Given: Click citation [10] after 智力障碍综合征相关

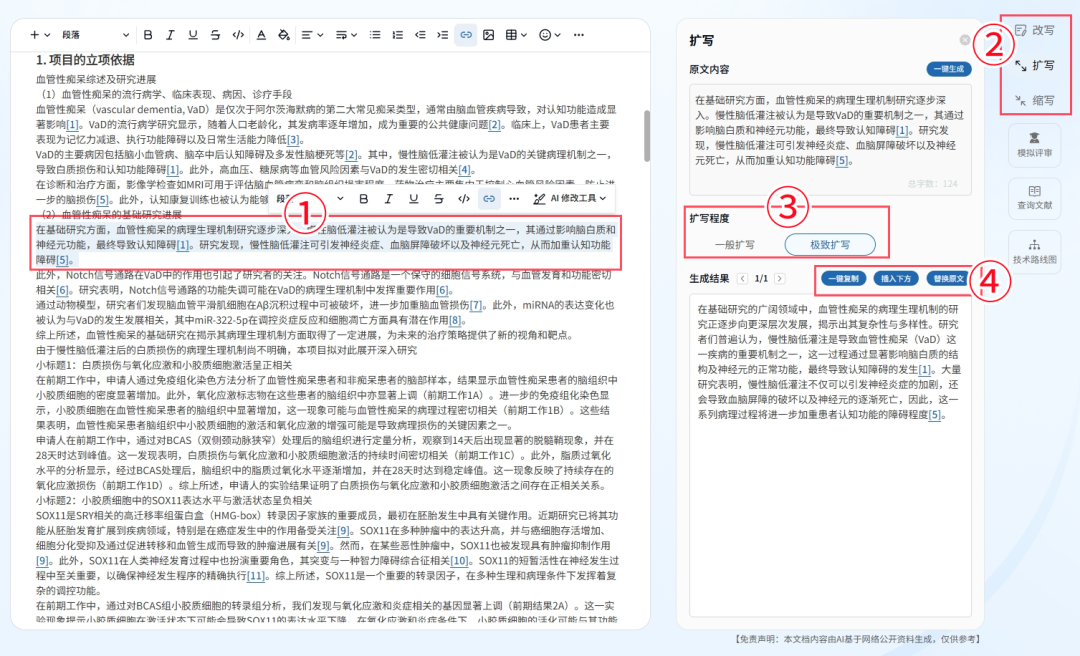Looking at the screenshot, I should [x=459, y=560].
